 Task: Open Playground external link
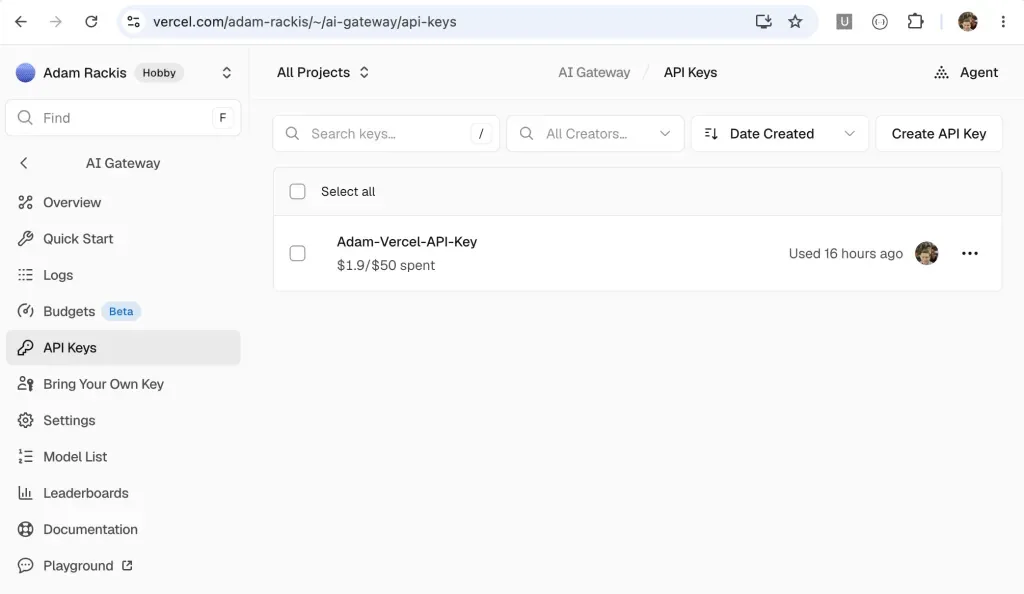(x=123, y=565)
